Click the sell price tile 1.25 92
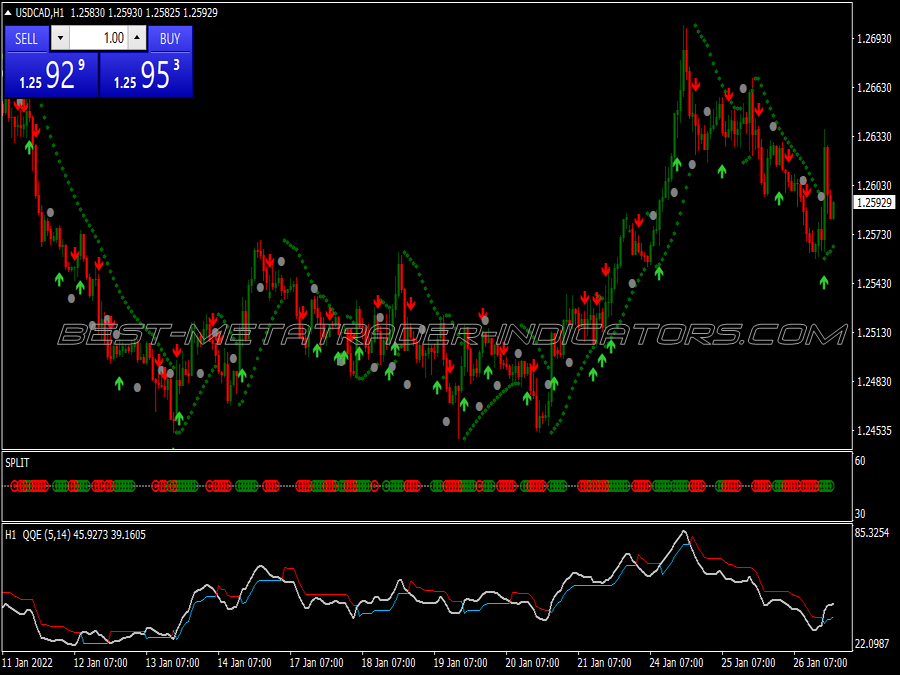This screenshot has height=675, width=900. [52, 75]
